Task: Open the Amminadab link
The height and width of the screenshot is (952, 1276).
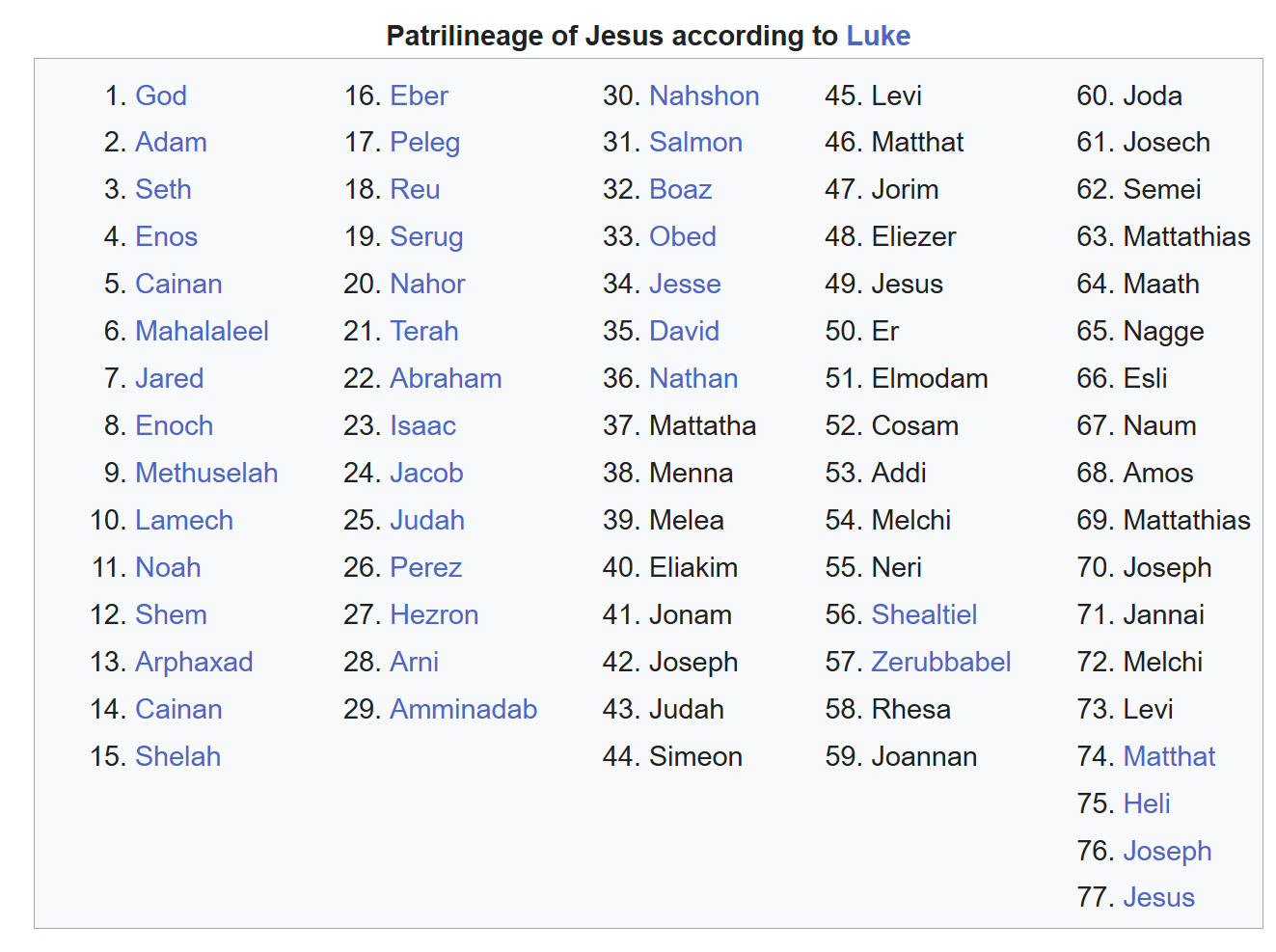Action: [463, 709]
